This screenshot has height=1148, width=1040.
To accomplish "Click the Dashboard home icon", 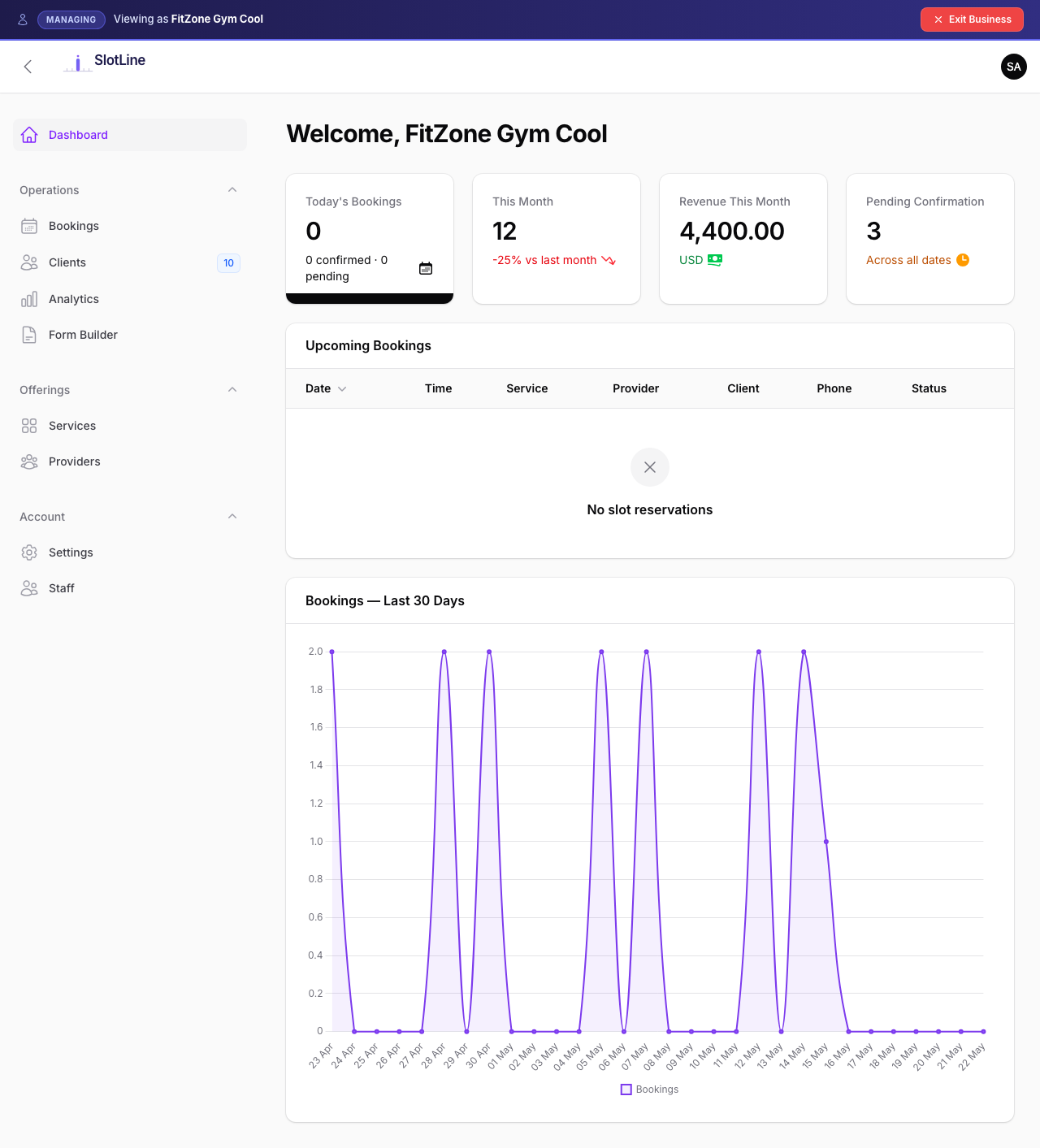I will pyautogui.click(x=29, y=135).
